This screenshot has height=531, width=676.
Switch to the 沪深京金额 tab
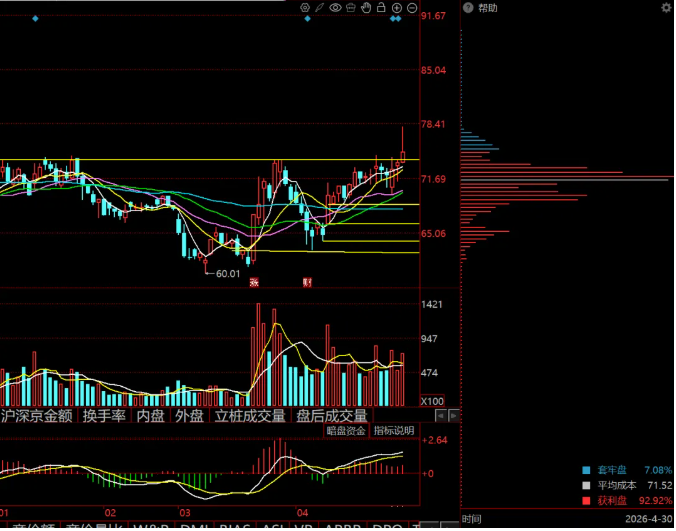pyautogui.click(x=37, y=416)
